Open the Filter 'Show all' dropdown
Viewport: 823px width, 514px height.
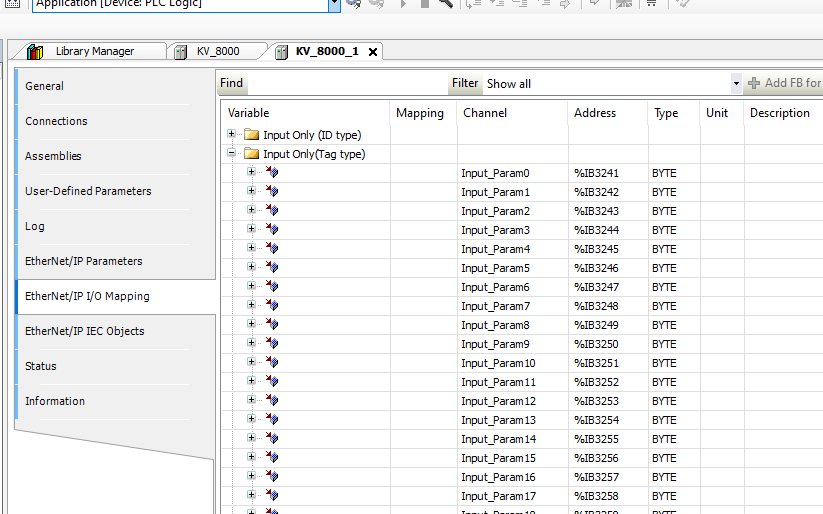(736, 83)
